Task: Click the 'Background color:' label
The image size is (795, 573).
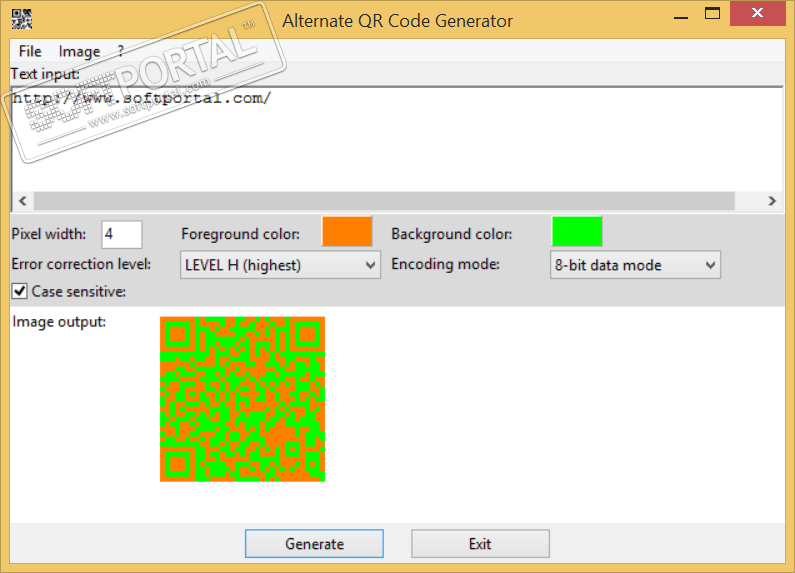Action: (x=451, y=234)
